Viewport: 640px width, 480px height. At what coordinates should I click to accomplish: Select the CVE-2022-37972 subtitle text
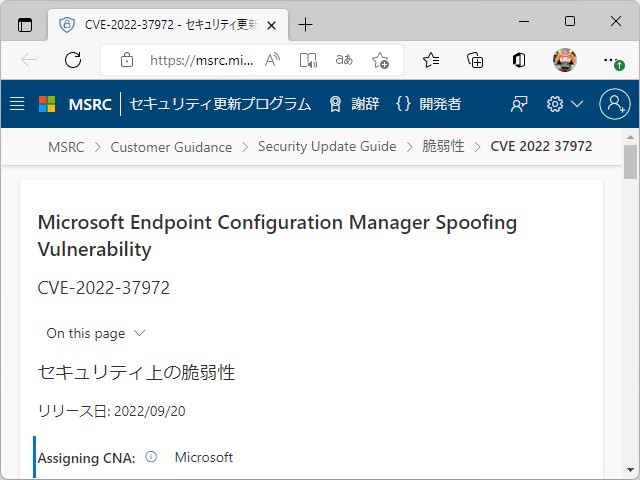point(104,288)
